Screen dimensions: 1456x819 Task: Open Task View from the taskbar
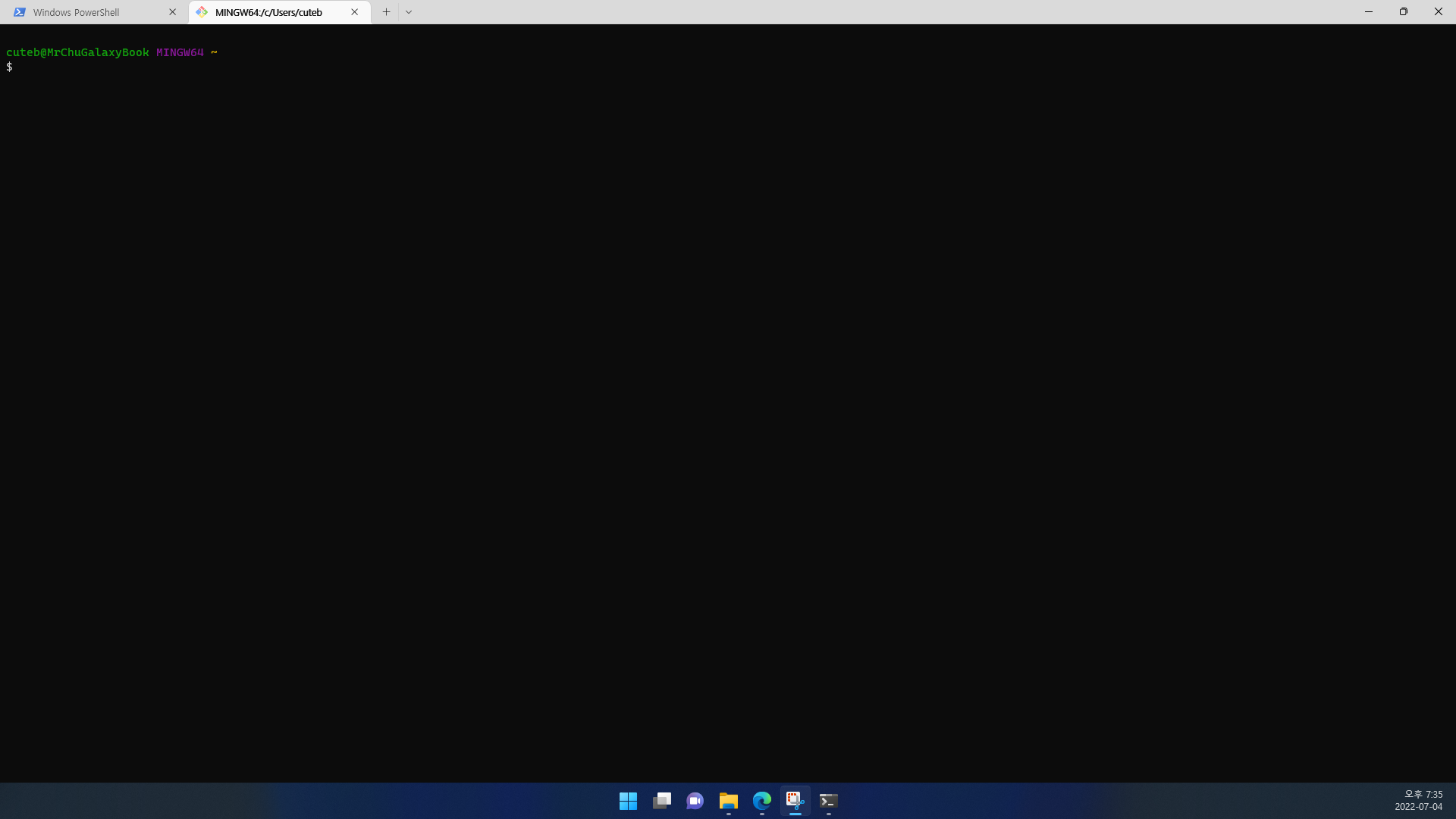(662, 801)
